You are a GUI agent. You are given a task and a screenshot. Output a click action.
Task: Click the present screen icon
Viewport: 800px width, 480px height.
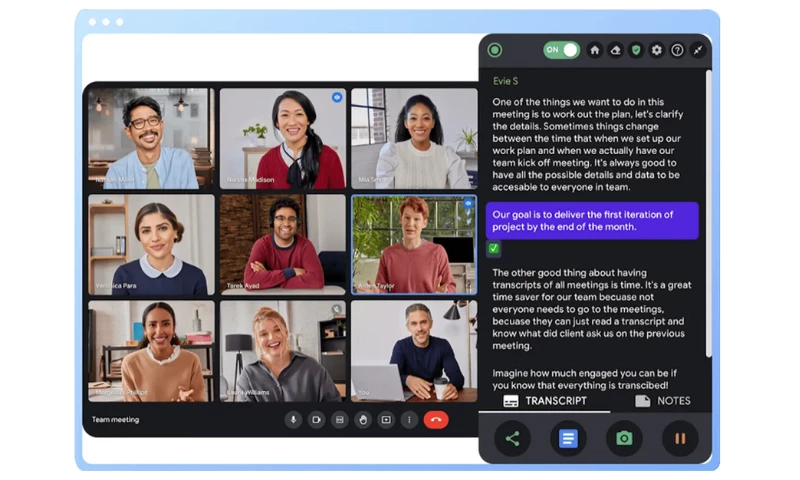point(386,420)
